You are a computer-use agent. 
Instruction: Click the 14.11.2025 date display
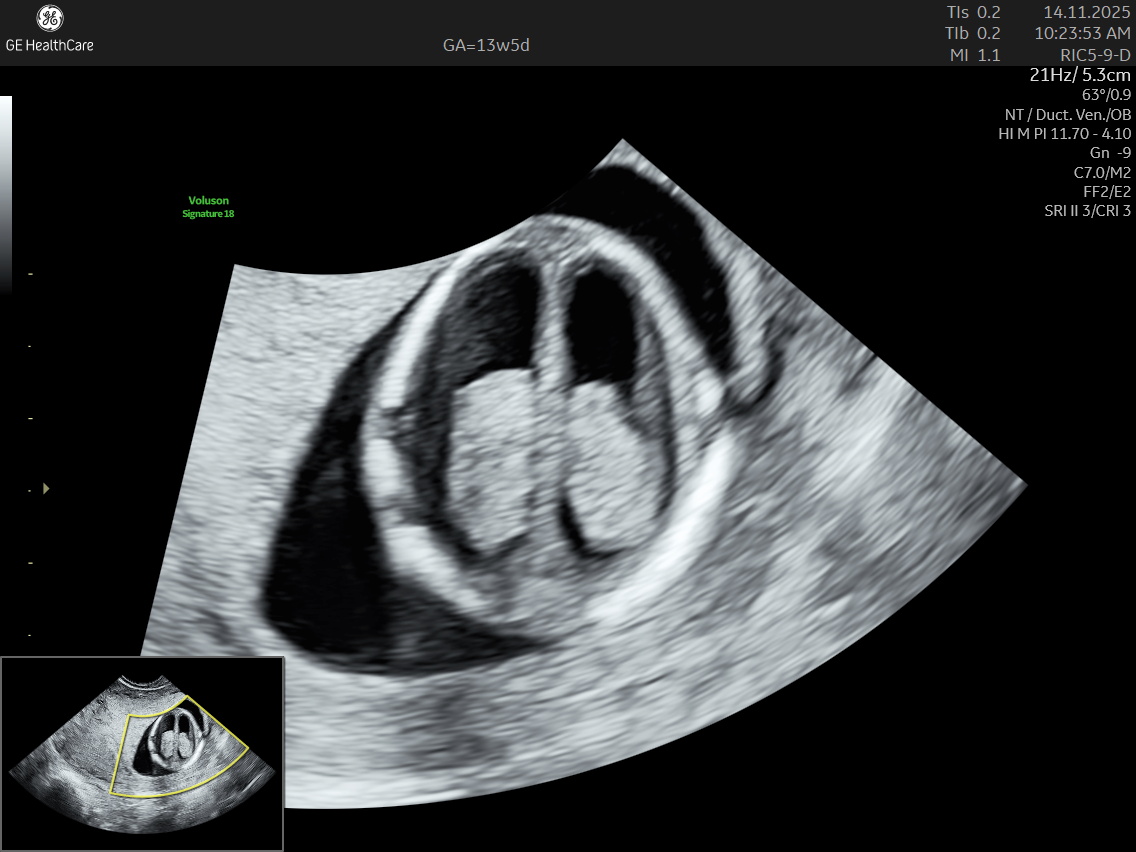point(1086,13)
